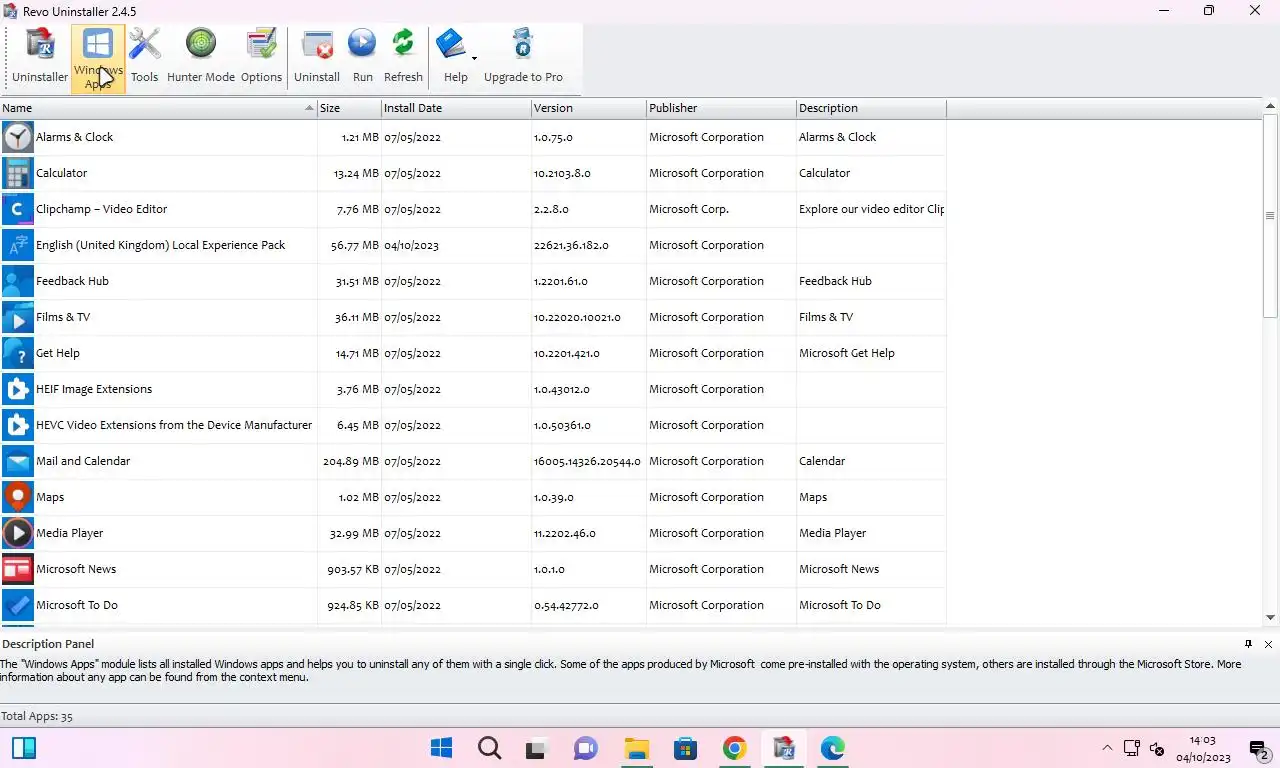The image size is (1280, 768).
Task: Click the Widgets icon on taskbar
Action: tap(24, 748)
